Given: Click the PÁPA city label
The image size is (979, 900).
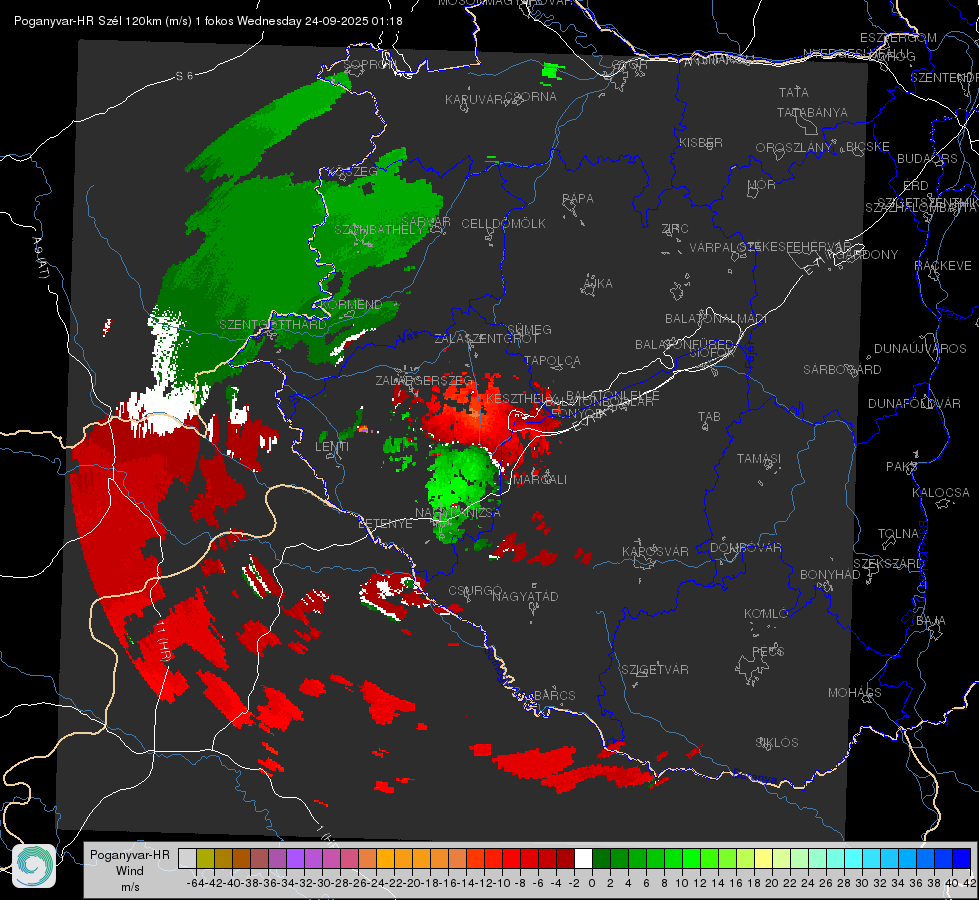Looking at the screenshot, I should 578,198.
